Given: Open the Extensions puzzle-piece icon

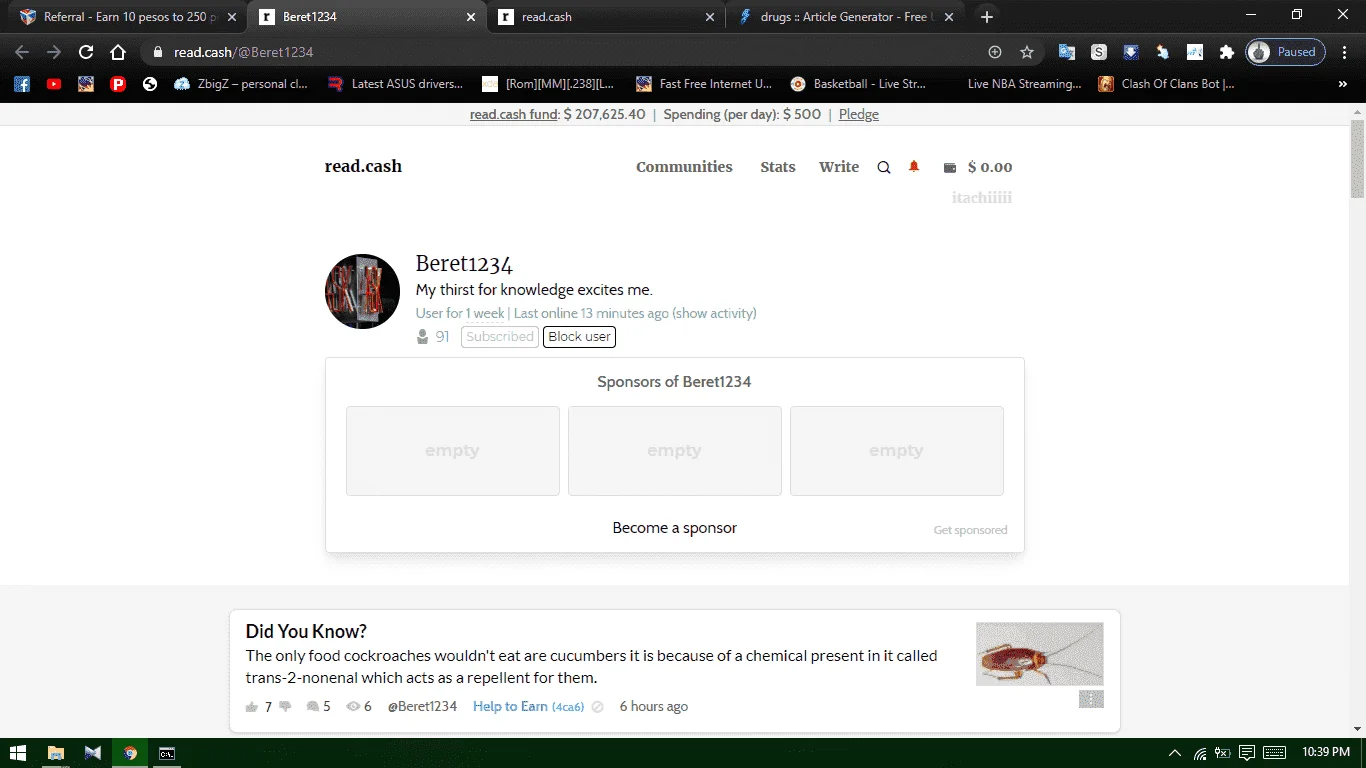Looking at the screenshot, I should click(1226, 52).
